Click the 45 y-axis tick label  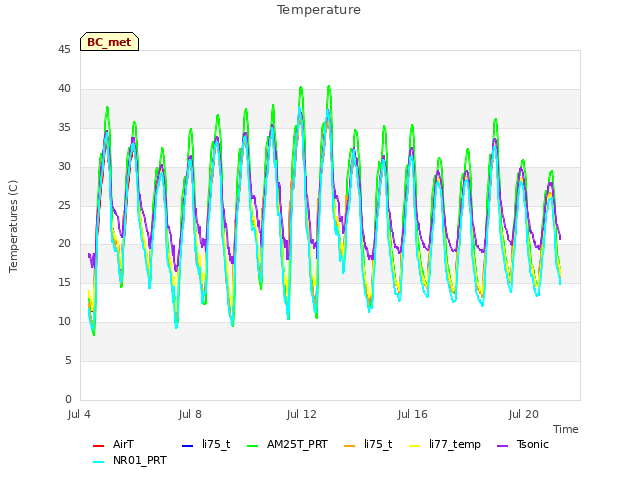(x=64, y=49)
